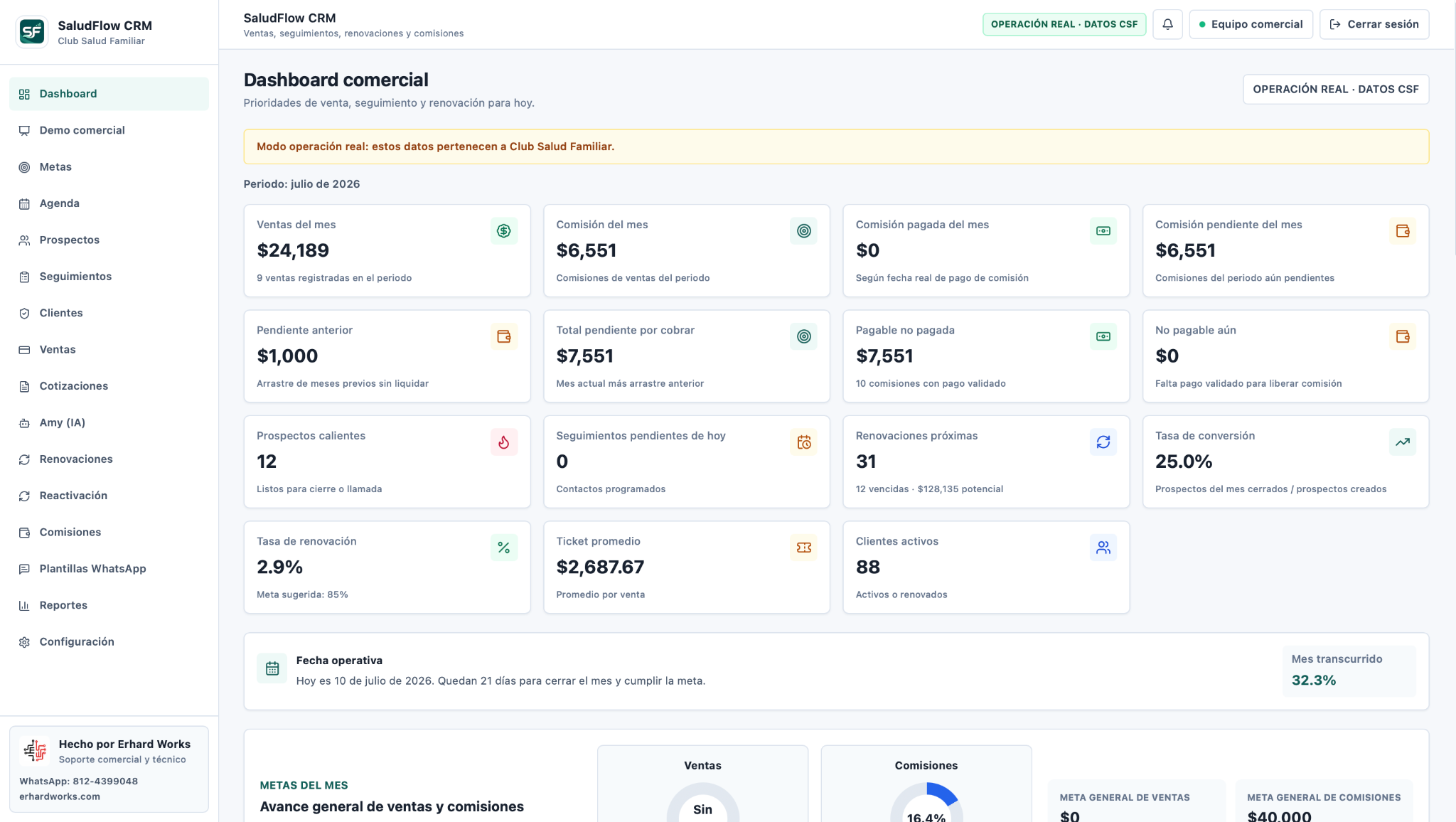Click the target icon on Total pendiente por cobrar card
Image resolution: width=1456 pixels, height=822 pixels.
click(x=803, y=336)
